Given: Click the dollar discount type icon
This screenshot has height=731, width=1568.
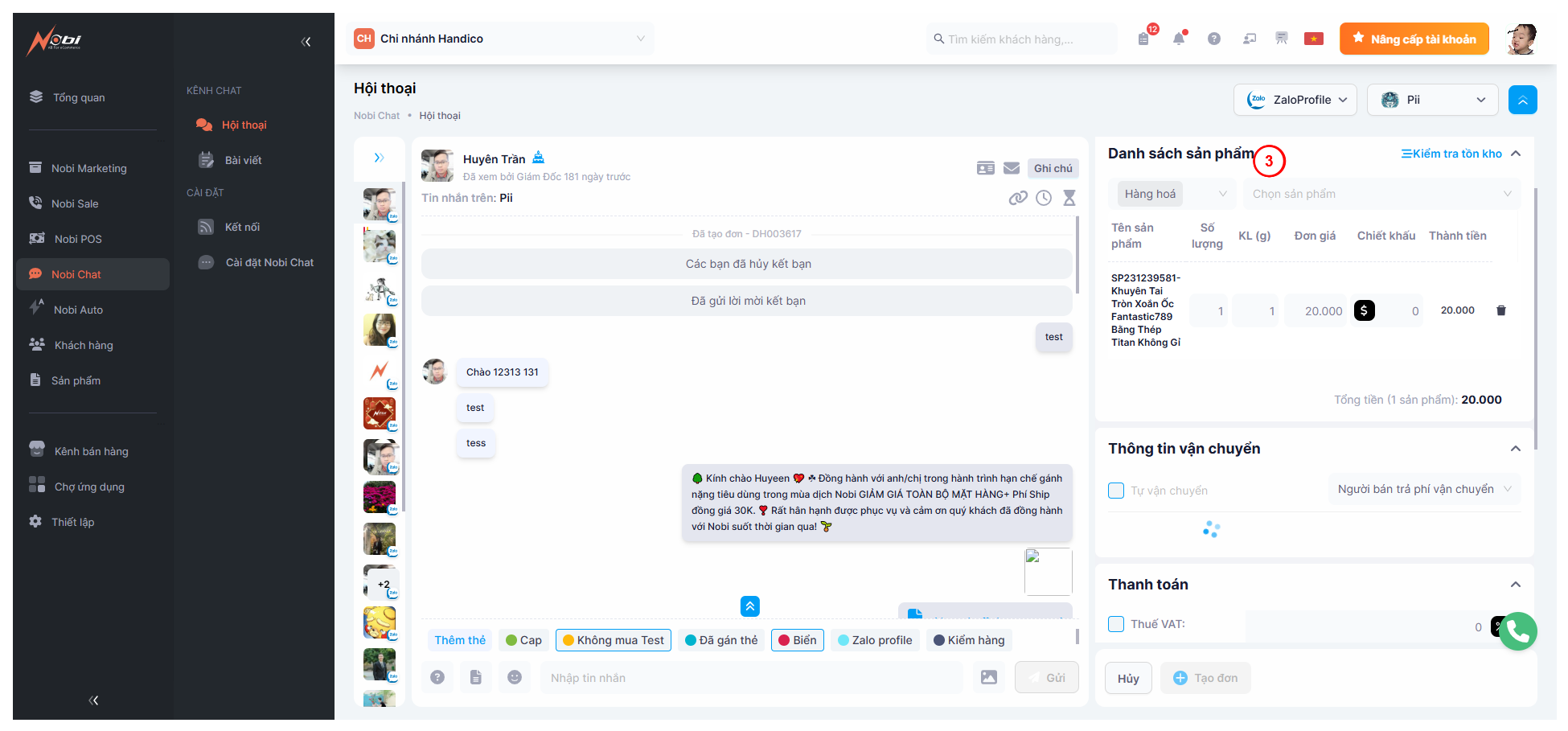Looking at the screenshot, I should pos(1365,310).
